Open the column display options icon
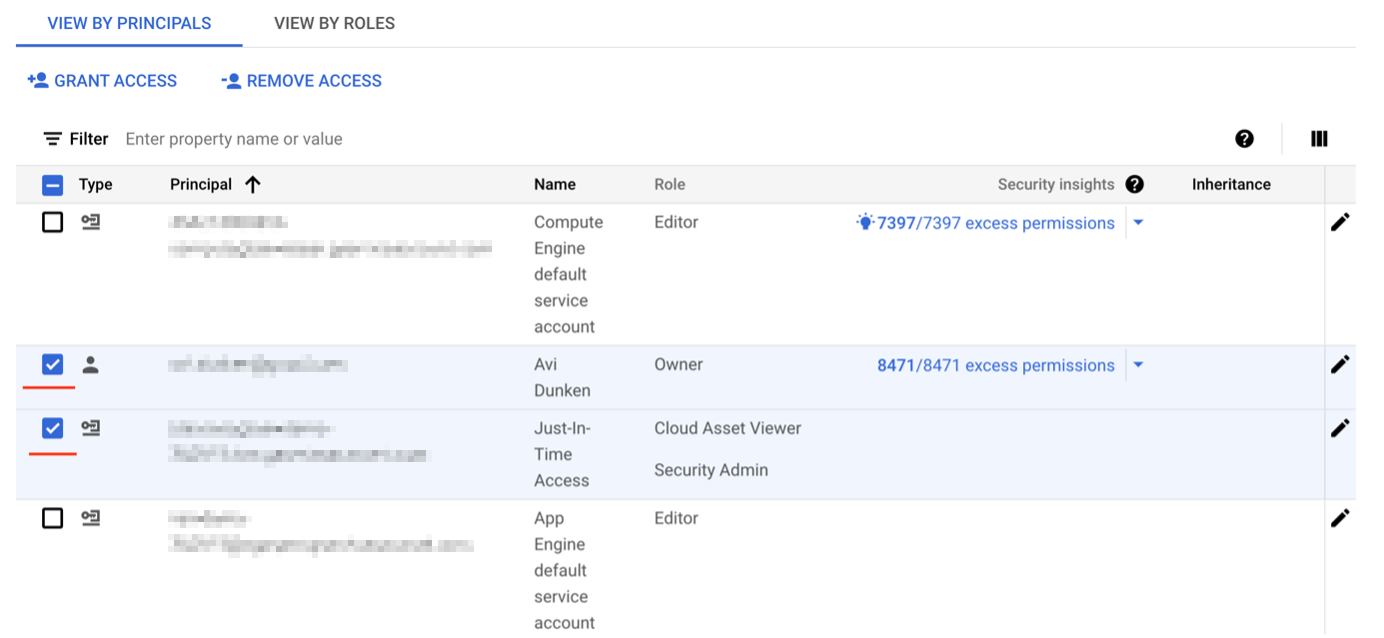 pyautogui.click(x=1319, y=139)
